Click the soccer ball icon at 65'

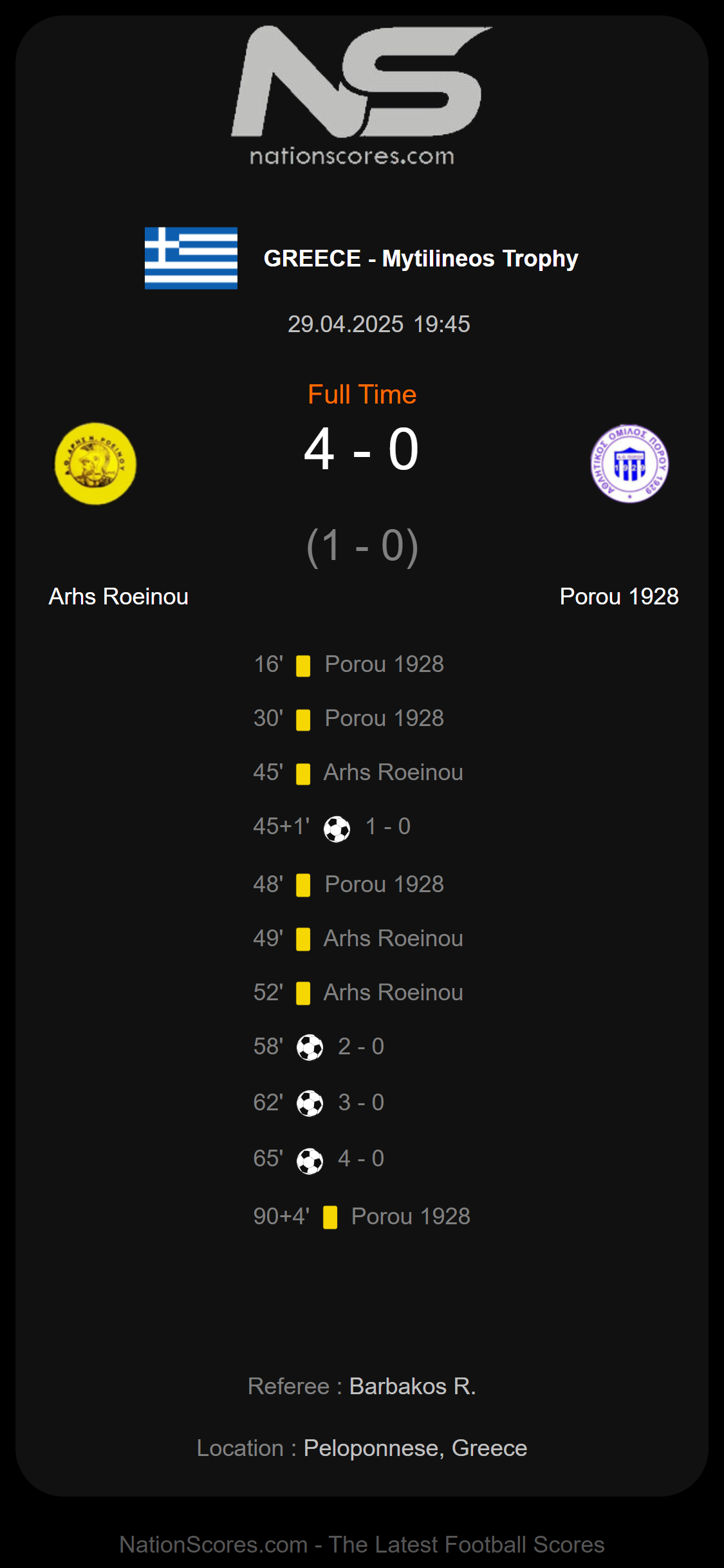pos(310,1161)
